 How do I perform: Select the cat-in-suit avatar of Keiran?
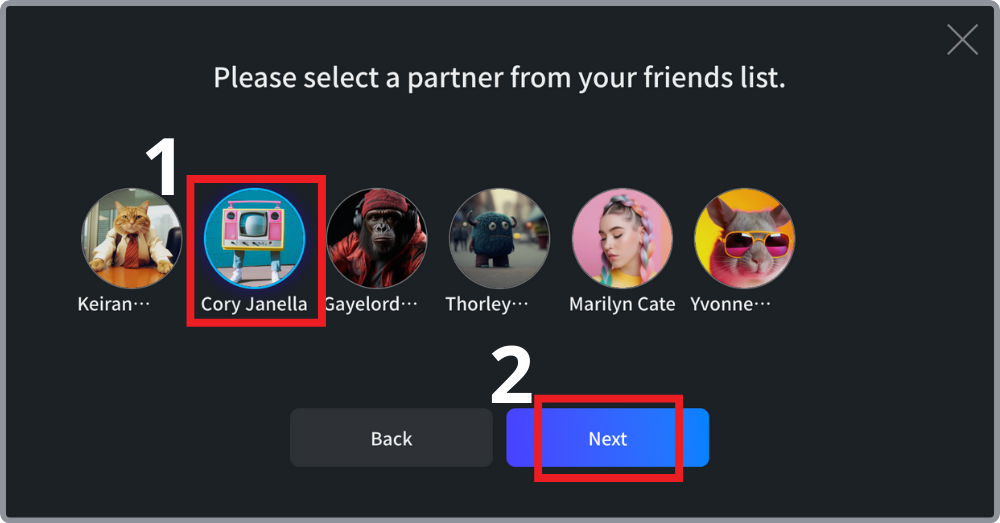(131, 239)
